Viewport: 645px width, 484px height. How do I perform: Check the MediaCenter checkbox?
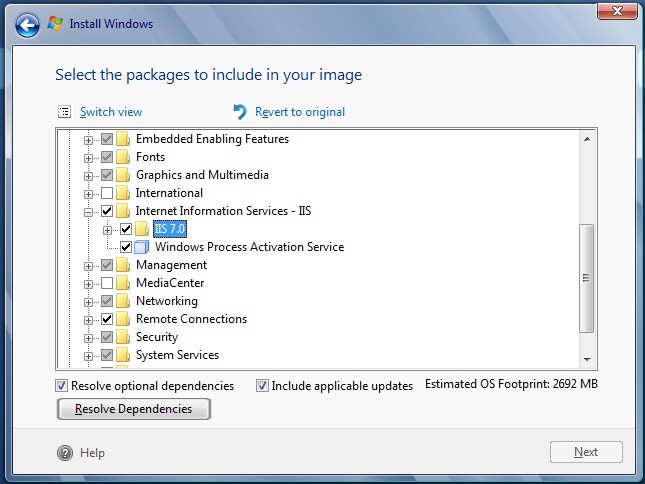coord(107,283)
